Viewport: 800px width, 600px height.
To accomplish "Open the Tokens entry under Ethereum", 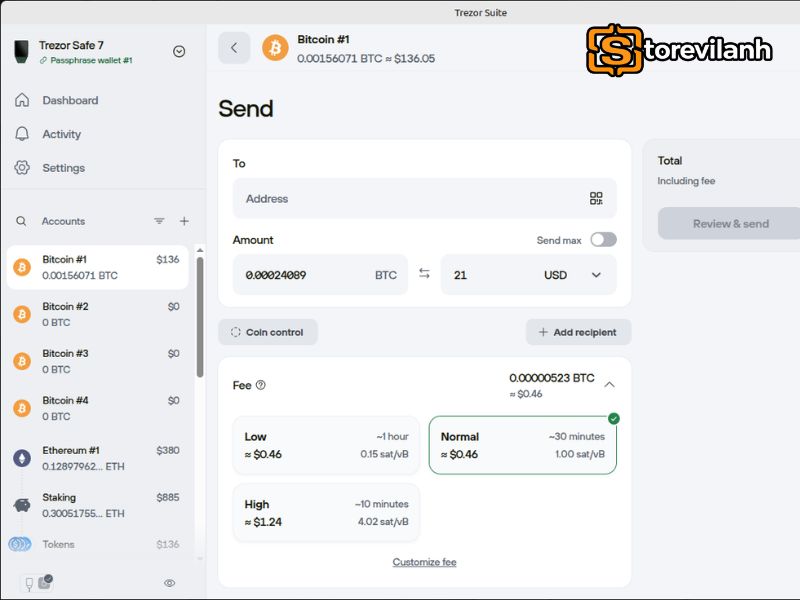I will (x=97, y=544).
